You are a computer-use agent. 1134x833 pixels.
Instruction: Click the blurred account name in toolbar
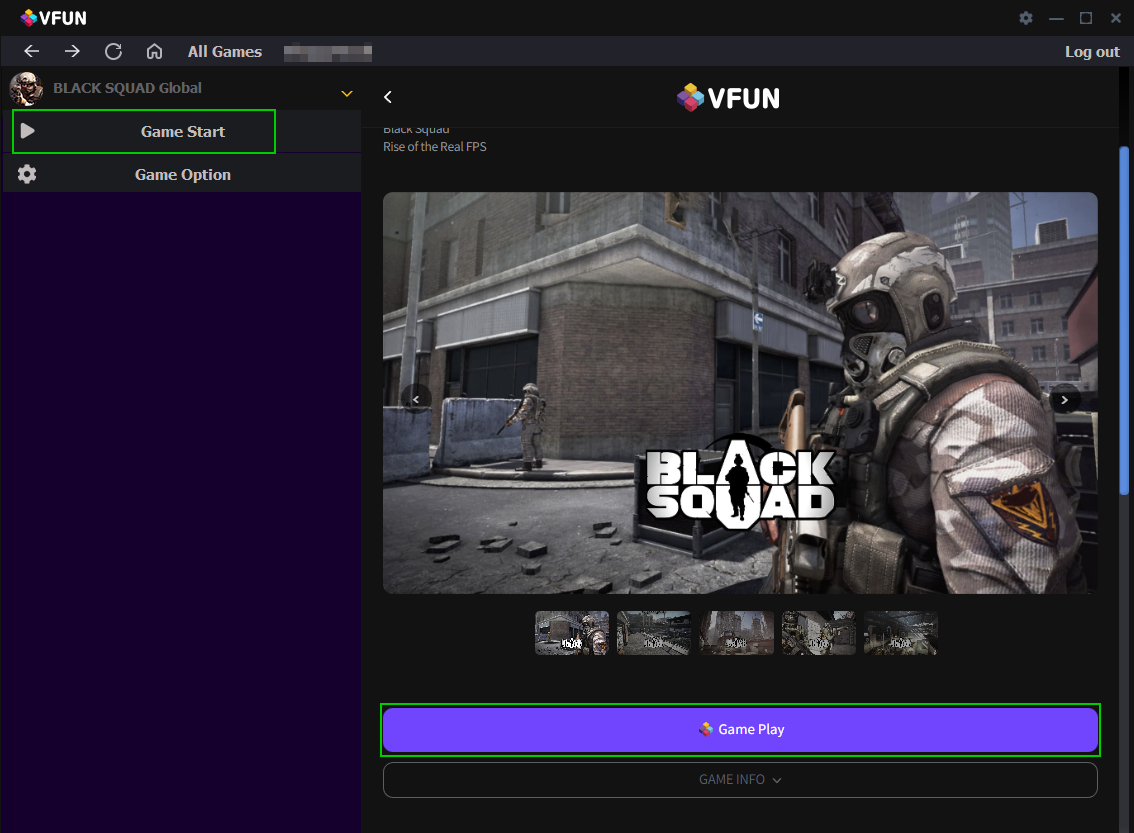tap(328, 52)
